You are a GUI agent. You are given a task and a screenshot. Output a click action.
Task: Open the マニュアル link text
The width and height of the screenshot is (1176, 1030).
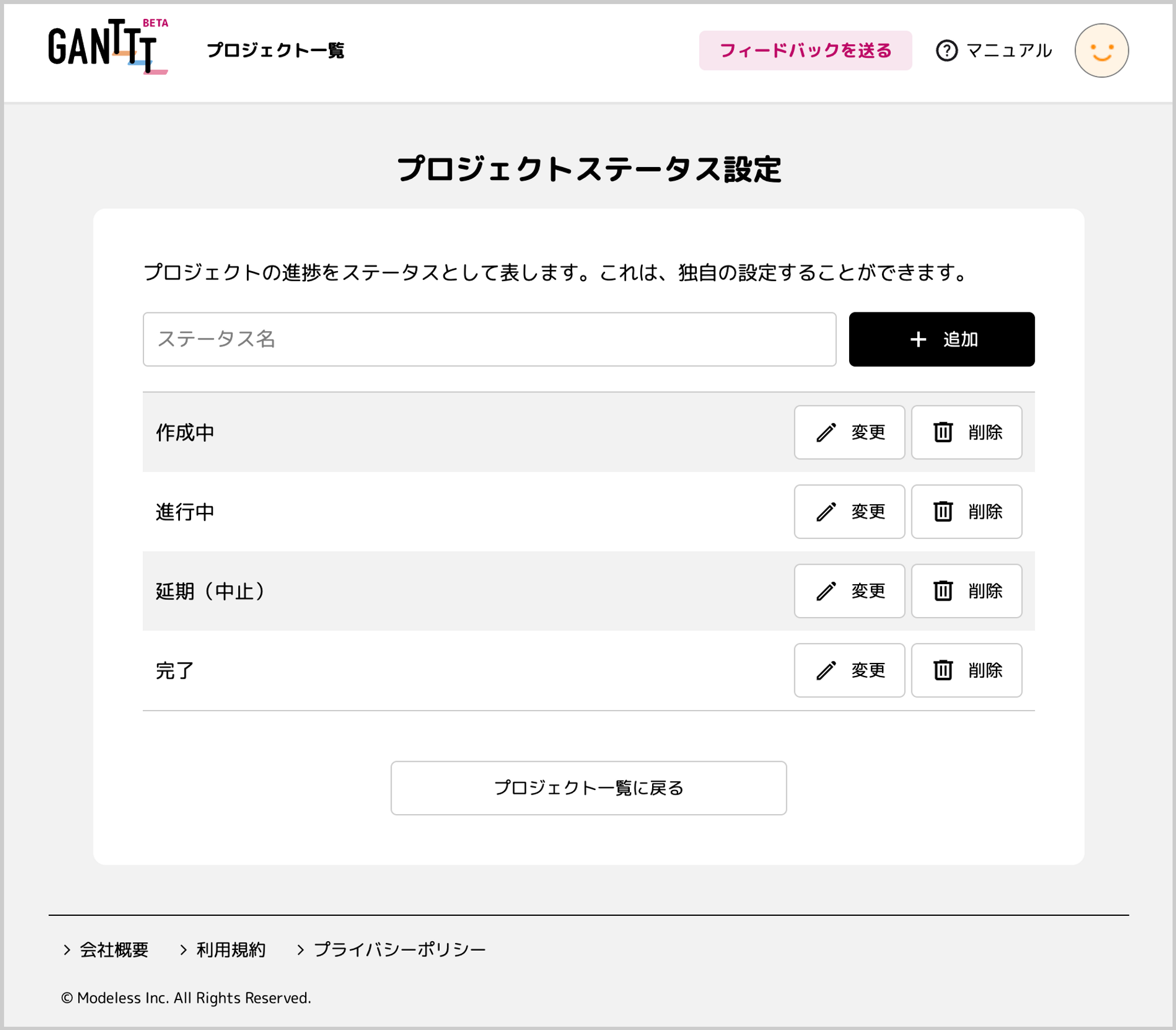[1008, 51]
